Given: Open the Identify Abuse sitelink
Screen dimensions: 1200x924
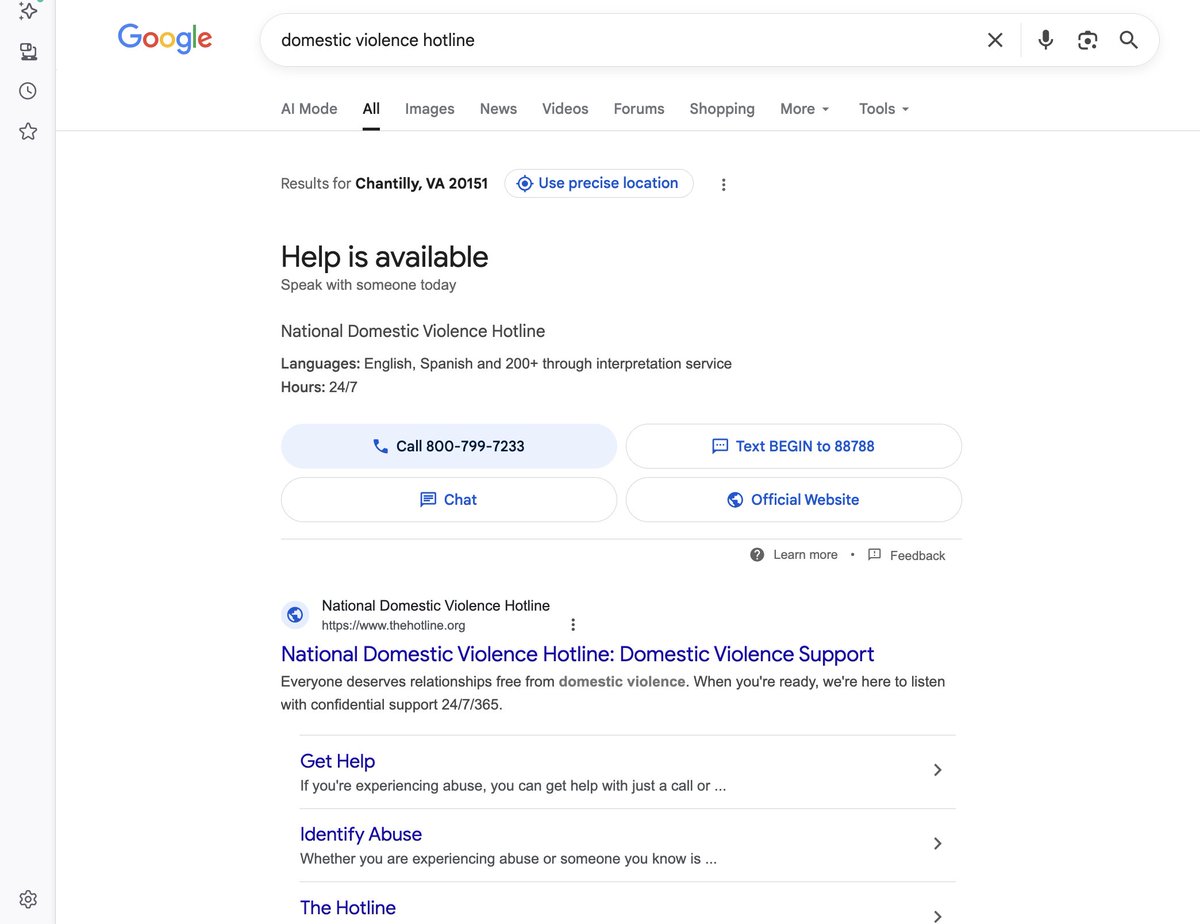Looking at the screenshot, I should (361, 834).
